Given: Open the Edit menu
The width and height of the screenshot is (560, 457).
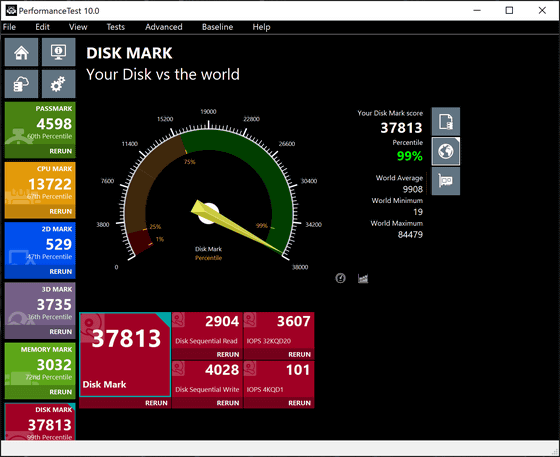Looking at the screenshot, I should (x=42, y=27).
